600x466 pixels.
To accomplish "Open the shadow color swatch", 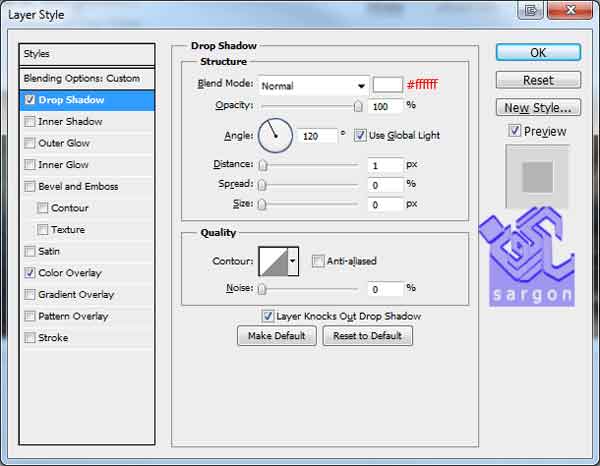I will (x=388, y=85).
